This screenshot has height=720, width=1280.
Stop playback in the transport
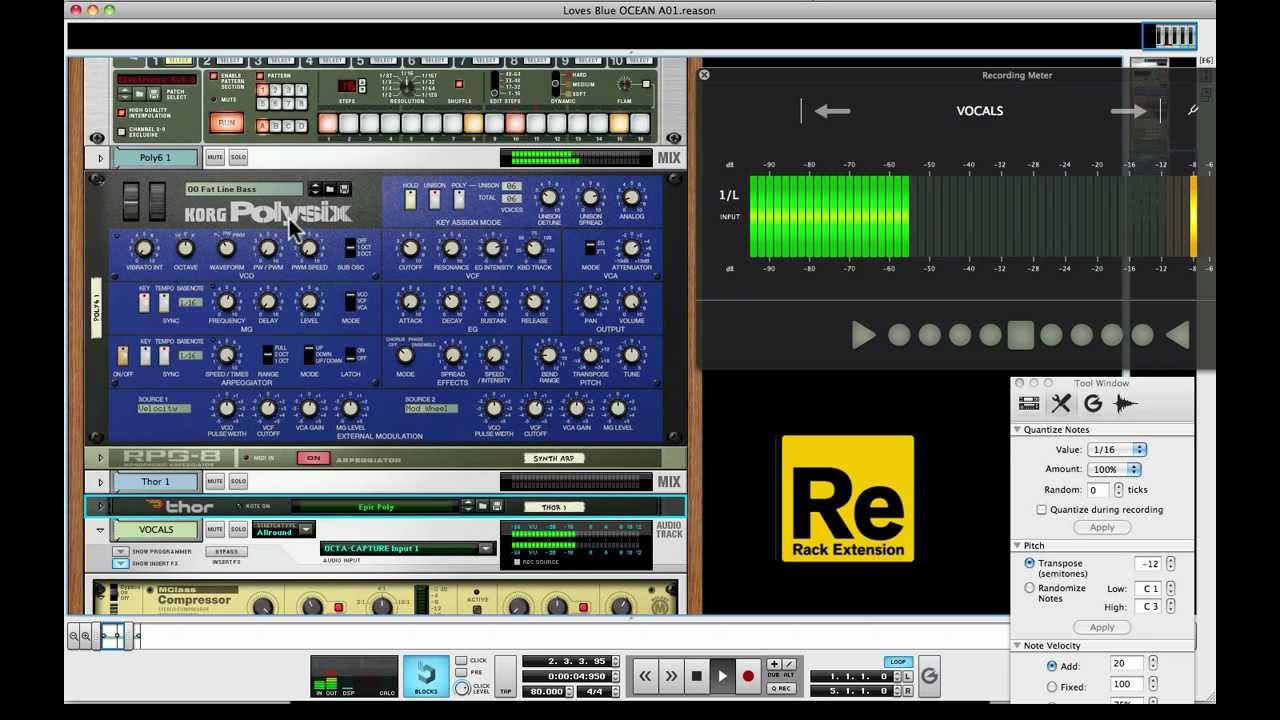click(697, 677)
